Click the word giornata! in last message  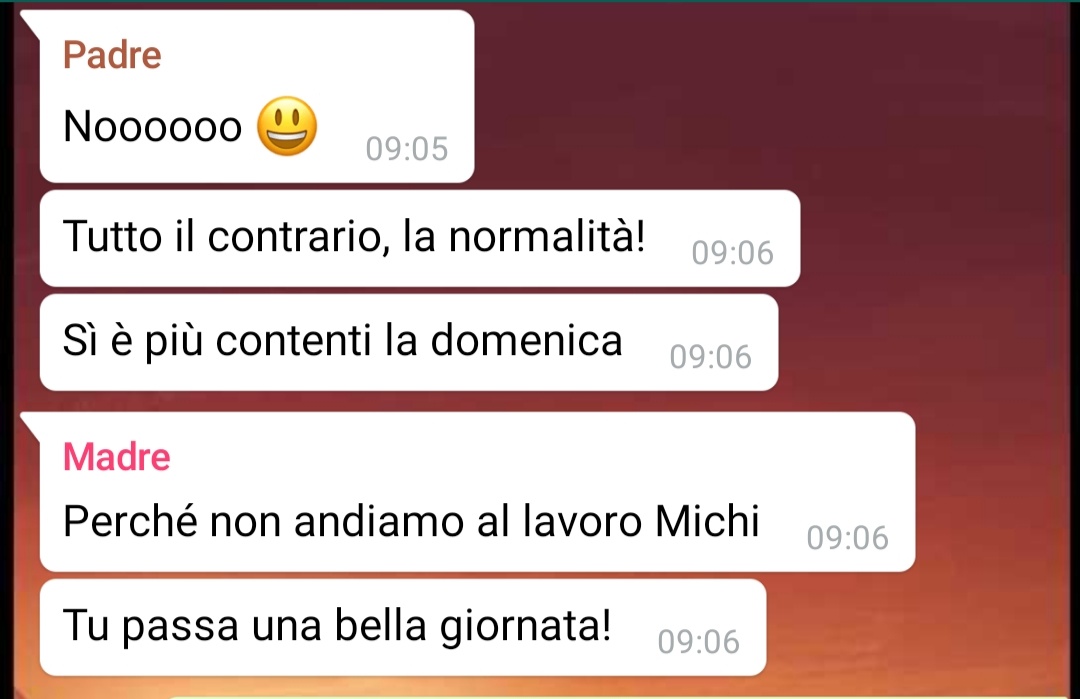(526, 627)
